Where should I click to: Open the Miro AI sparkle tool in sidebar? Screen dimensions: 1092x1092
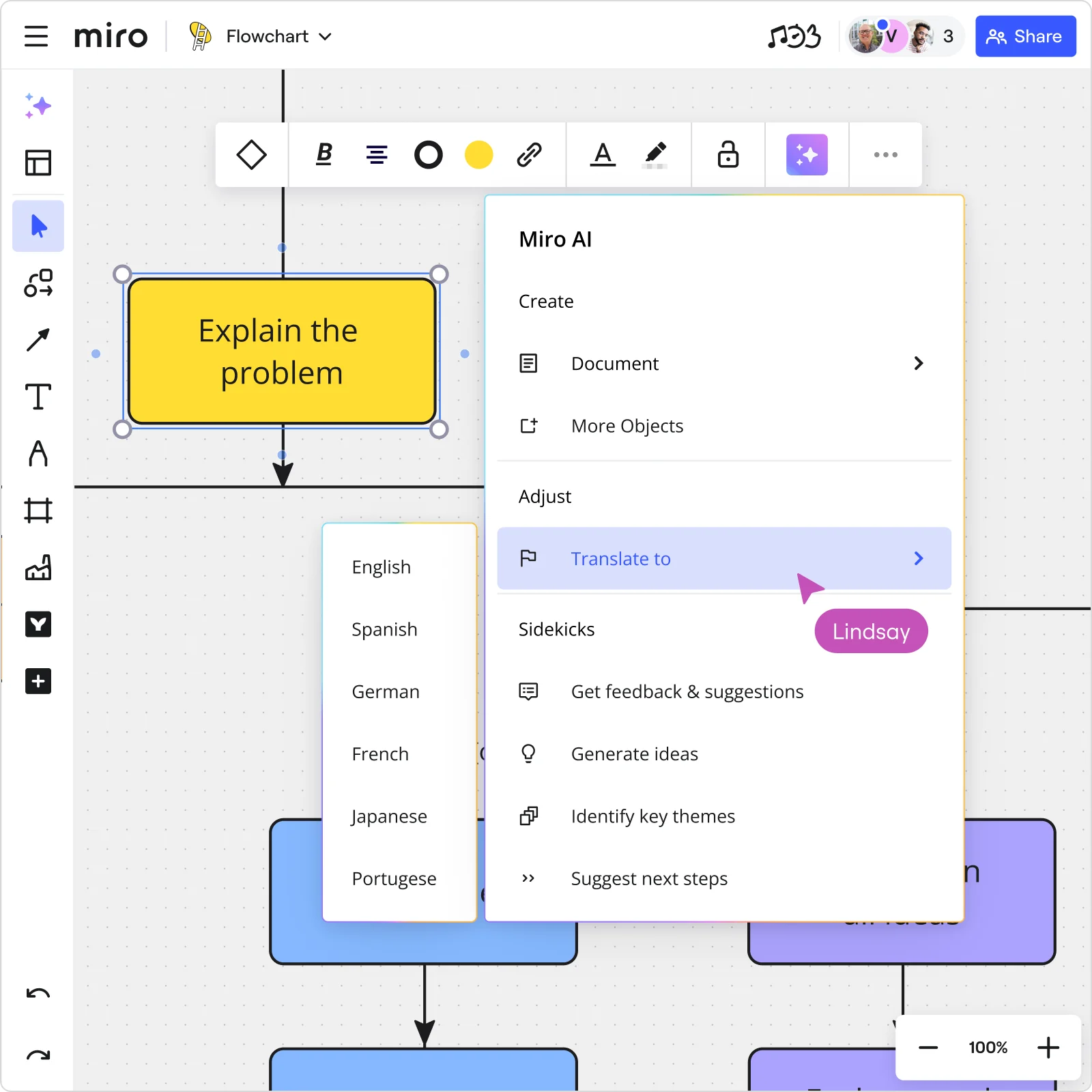(x=38, y=106)
